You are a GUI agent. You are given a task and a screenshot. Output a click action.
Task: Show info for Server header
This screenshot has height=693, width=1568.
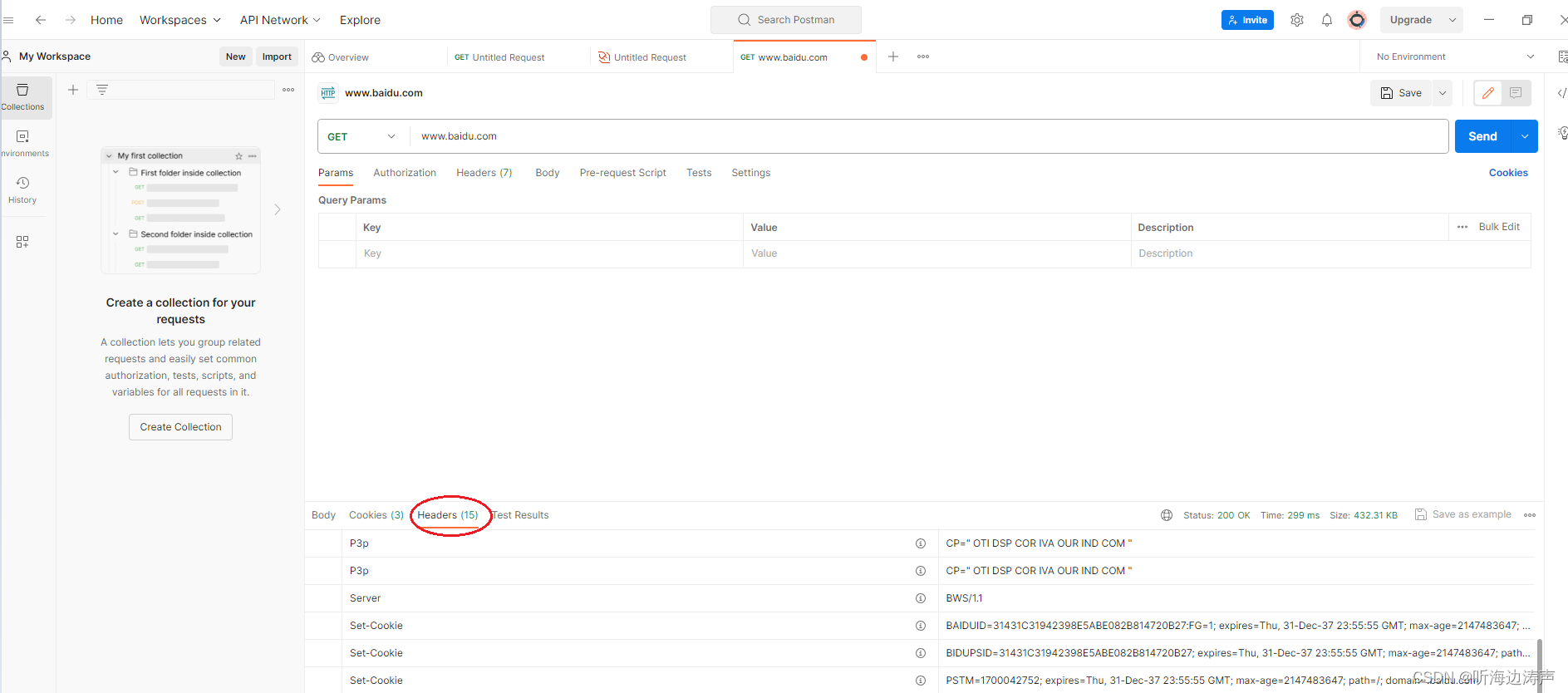(x=921, y=598)
